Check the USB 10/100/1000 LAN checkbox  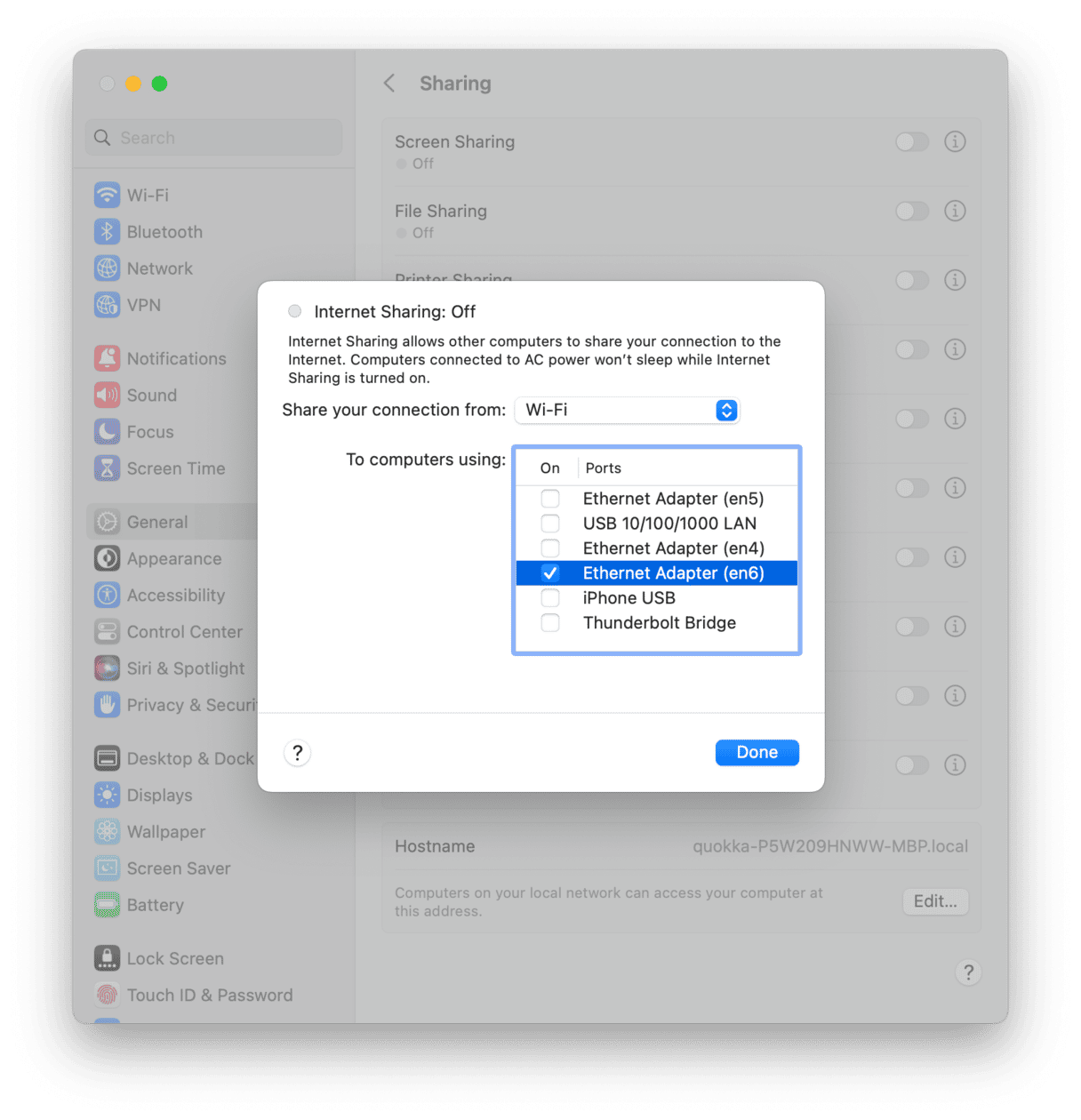[x=550, y=524]
